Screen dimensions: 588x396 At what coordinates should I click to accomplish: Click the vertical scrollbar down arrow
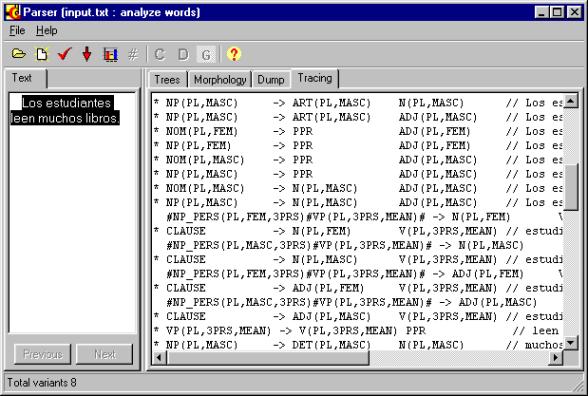tap(571, 342)
